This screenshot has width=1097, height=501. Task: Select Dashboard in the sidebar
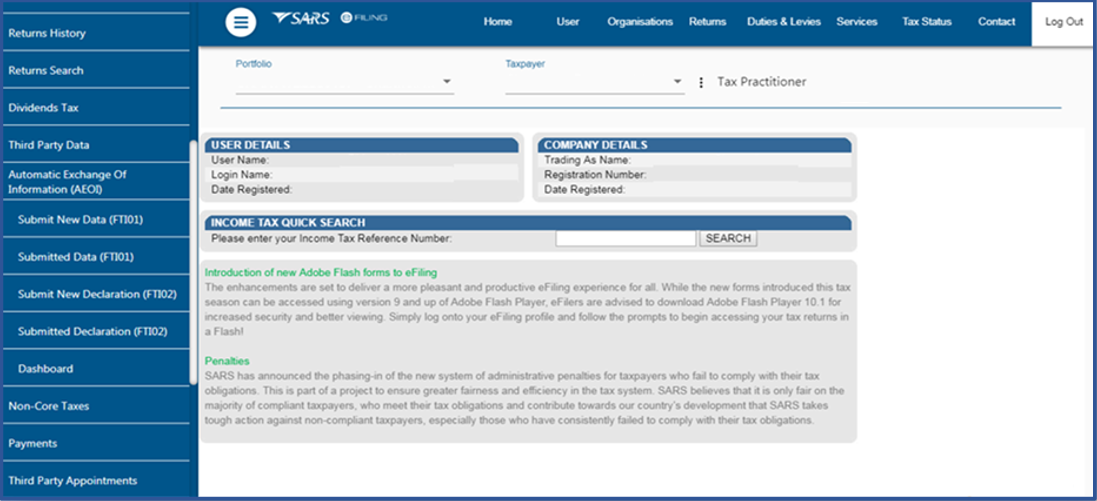(x=45, y=369)
